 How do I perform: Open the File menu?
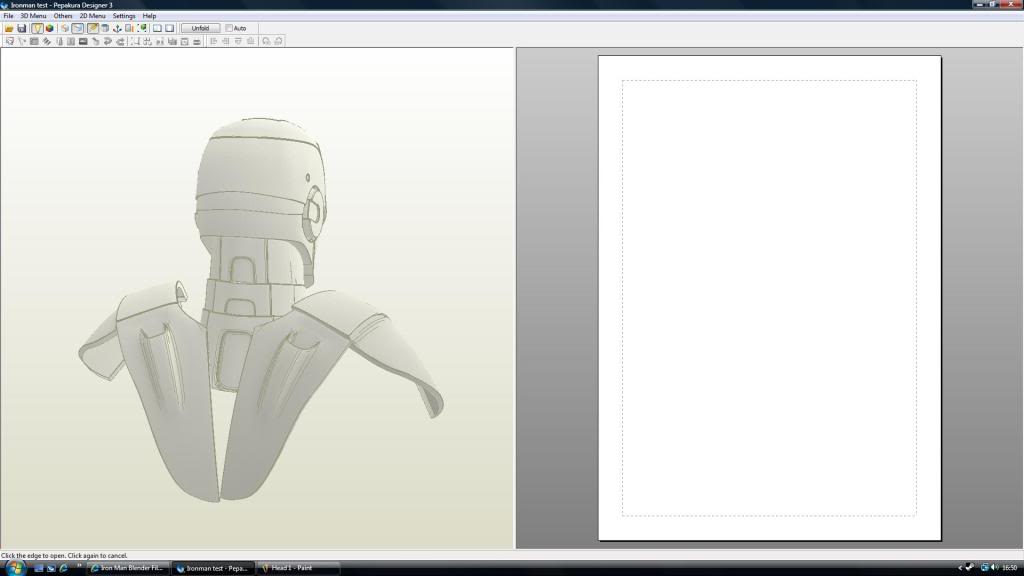pos(8,16)
